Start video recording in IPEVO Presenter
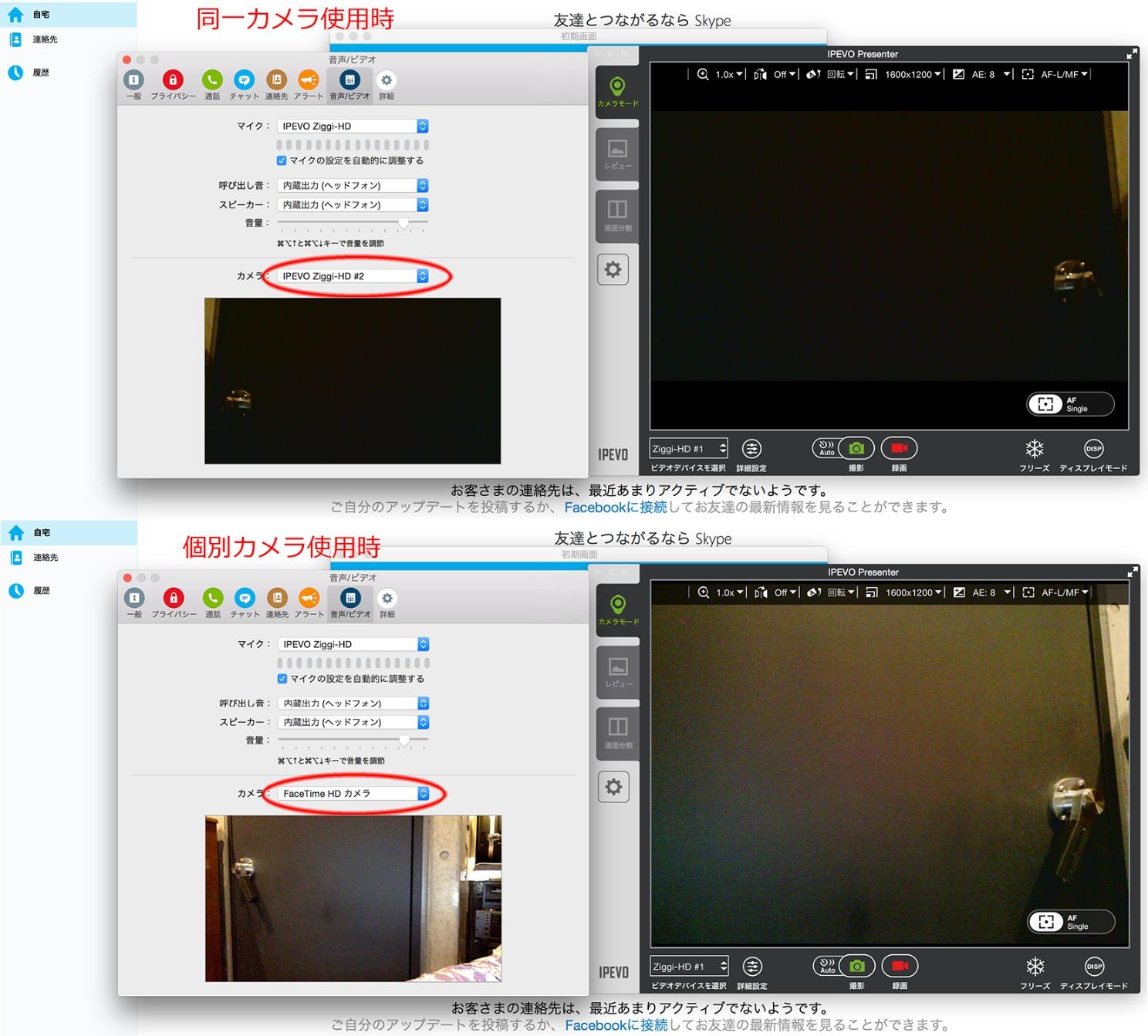The height and width of the screenshot is (1036, 1148). (x=898, y=447)
